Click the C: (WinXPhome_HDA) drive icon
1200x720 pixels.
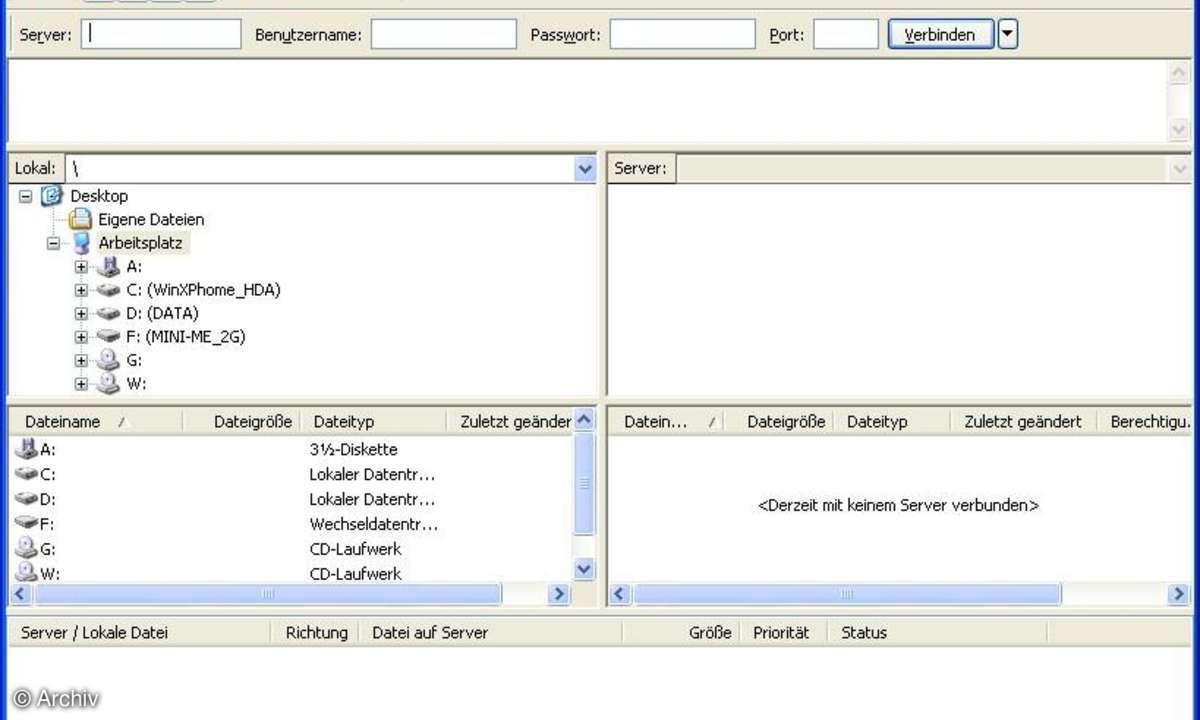pos(108,290)
